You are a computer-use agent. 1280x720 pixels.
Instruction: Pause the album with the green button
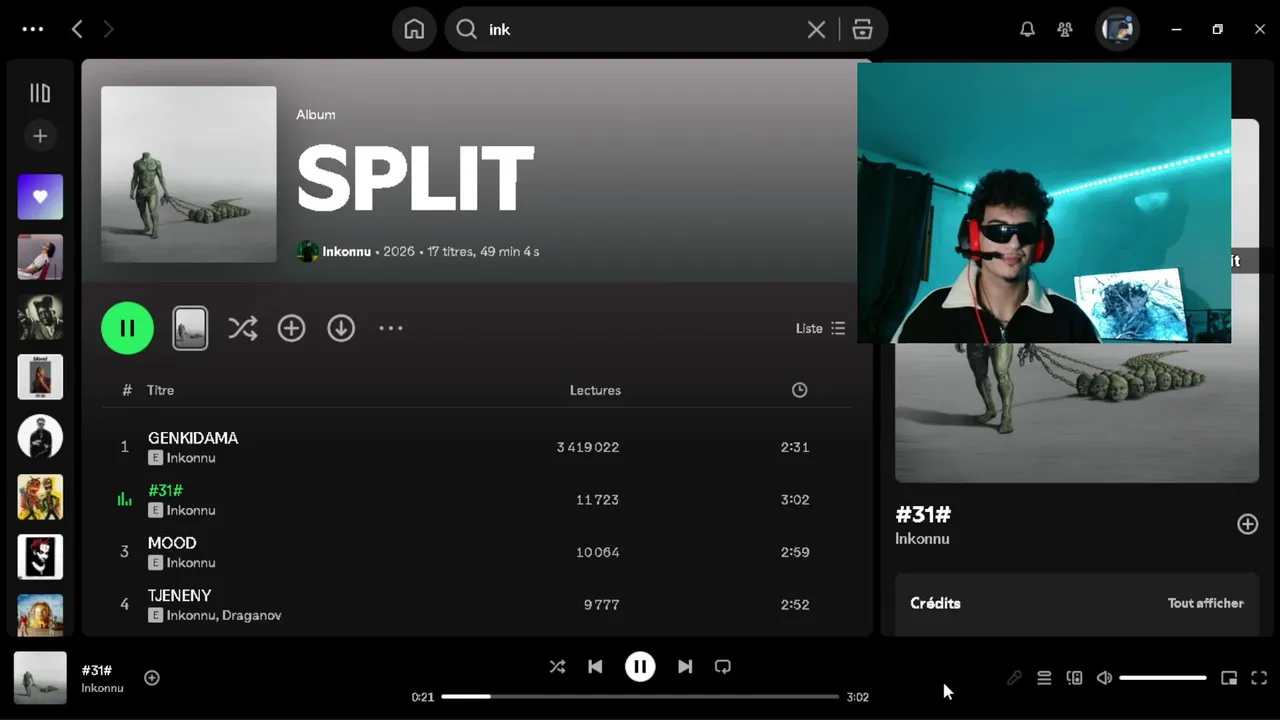coord(127,328)
